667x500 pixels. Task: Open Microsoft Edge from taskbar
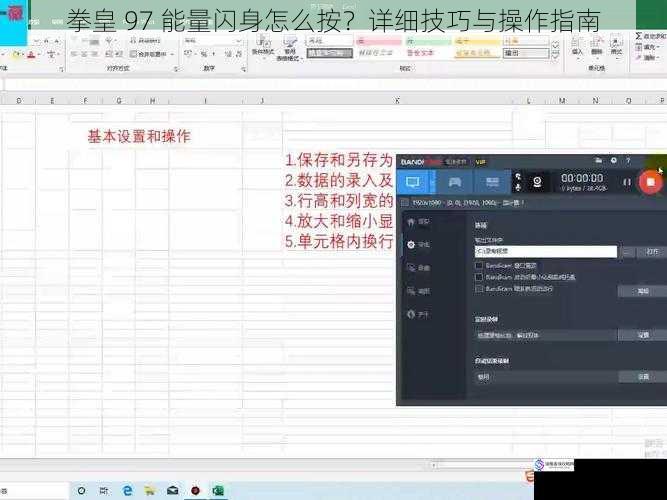[x=127, y=491]
